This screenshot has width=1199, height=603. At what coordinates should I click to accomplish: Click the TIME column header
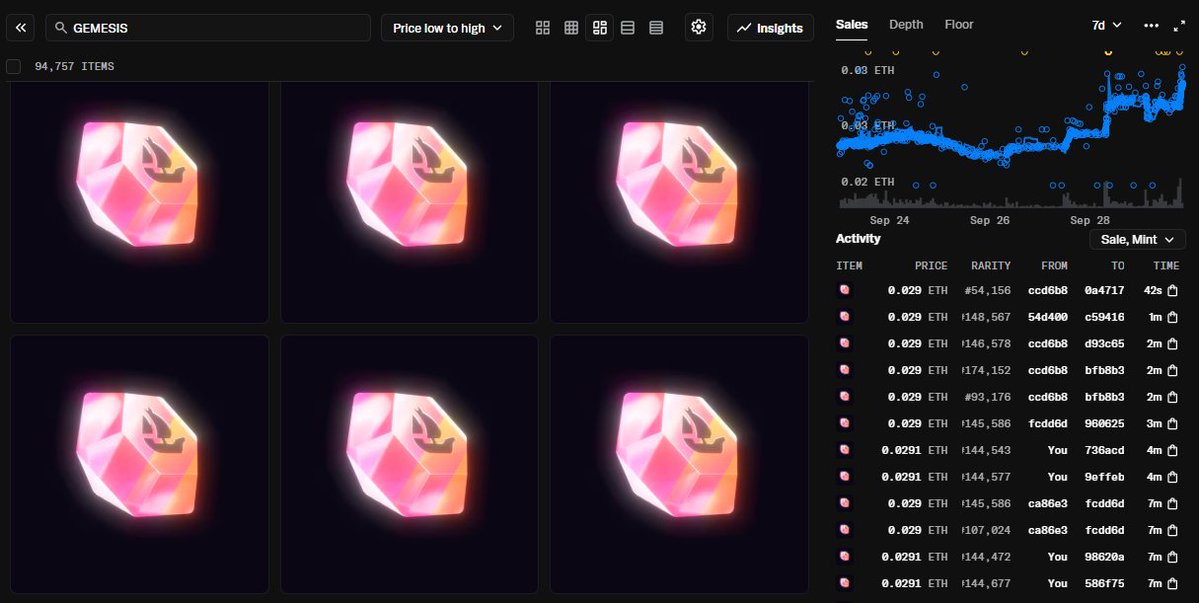pos(1166,266)
